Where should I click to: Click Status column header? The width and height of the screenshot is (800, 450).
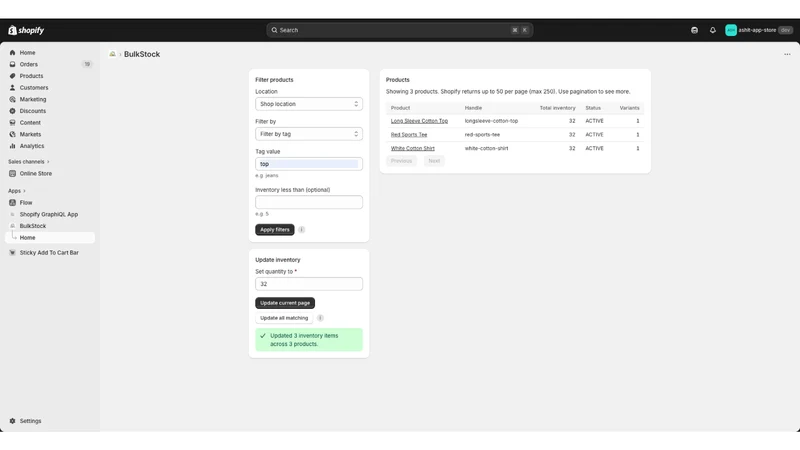(x=593, y=108)
